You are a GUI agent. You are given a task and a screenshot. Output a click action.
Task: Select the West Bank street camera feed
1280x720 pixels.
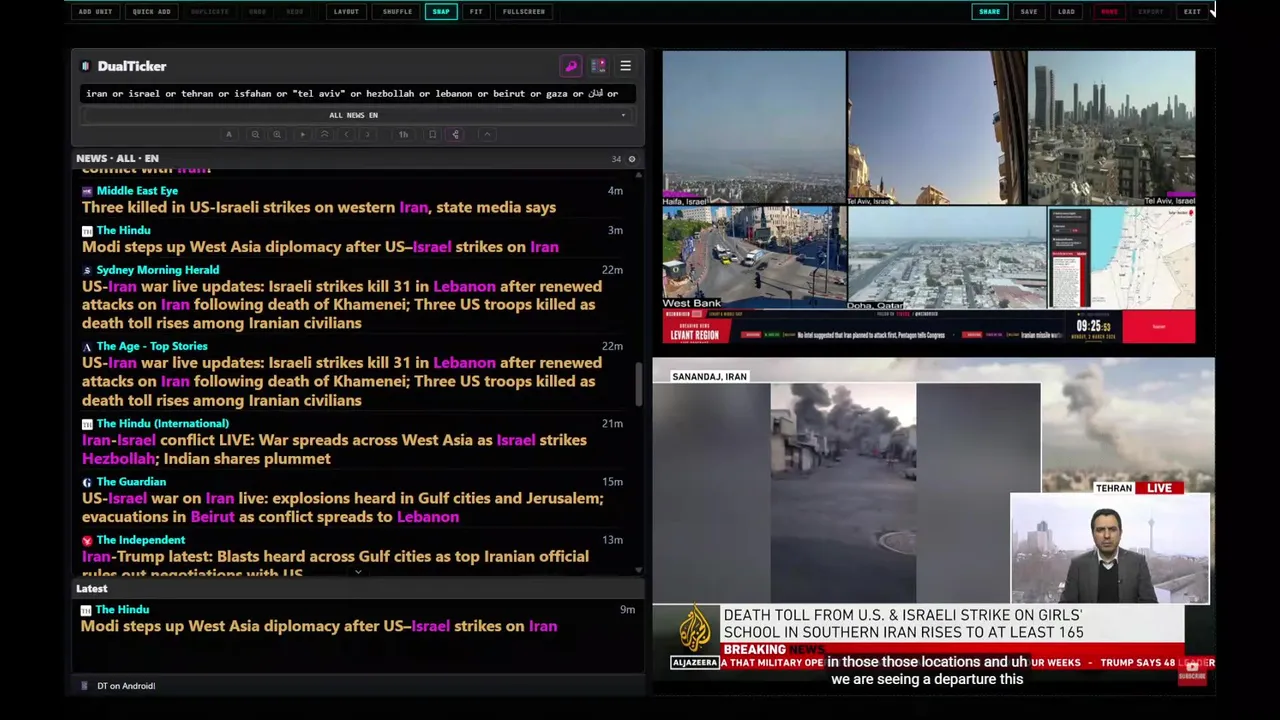point(754,258)
